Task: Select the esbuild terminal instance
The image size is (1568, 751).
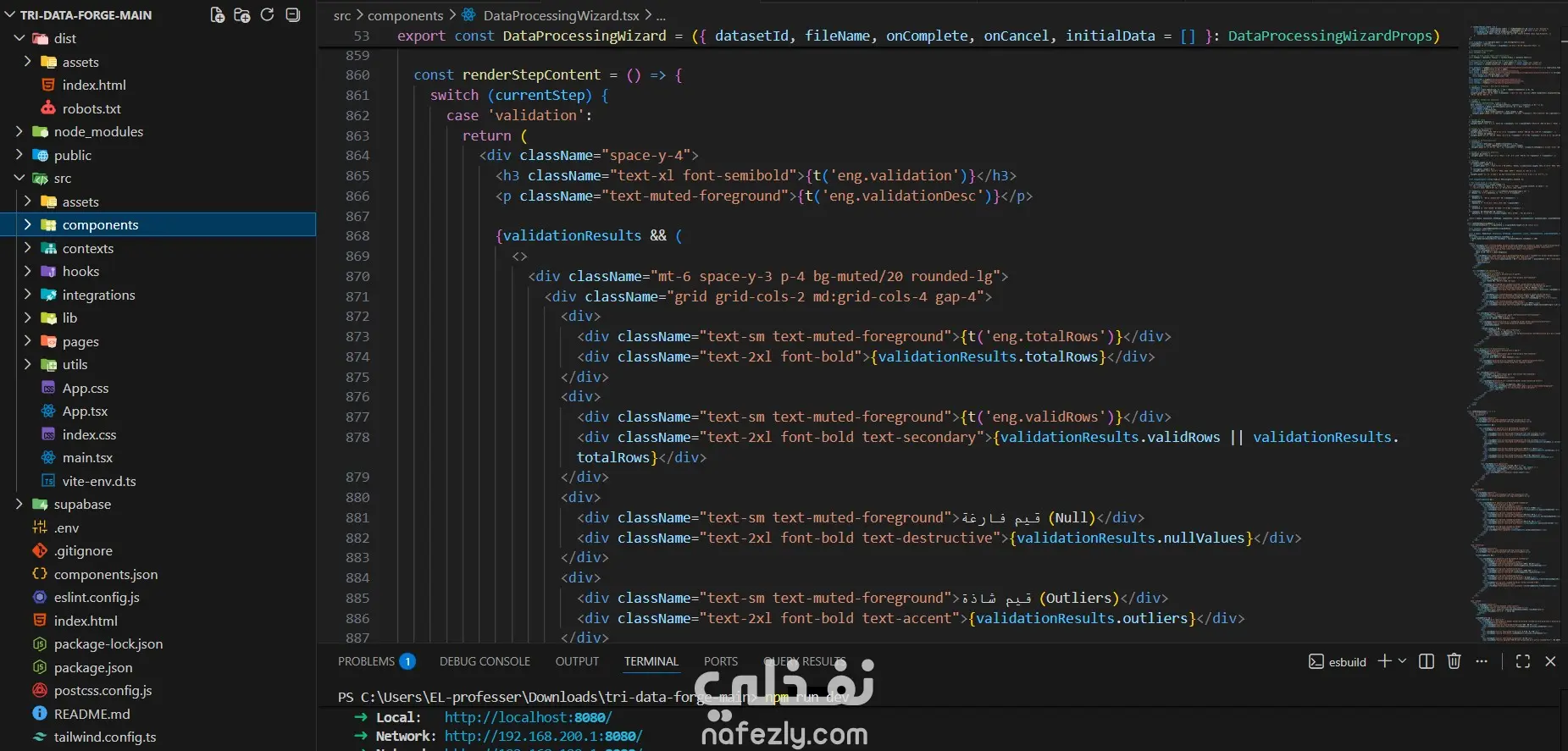Action: 1338,662
